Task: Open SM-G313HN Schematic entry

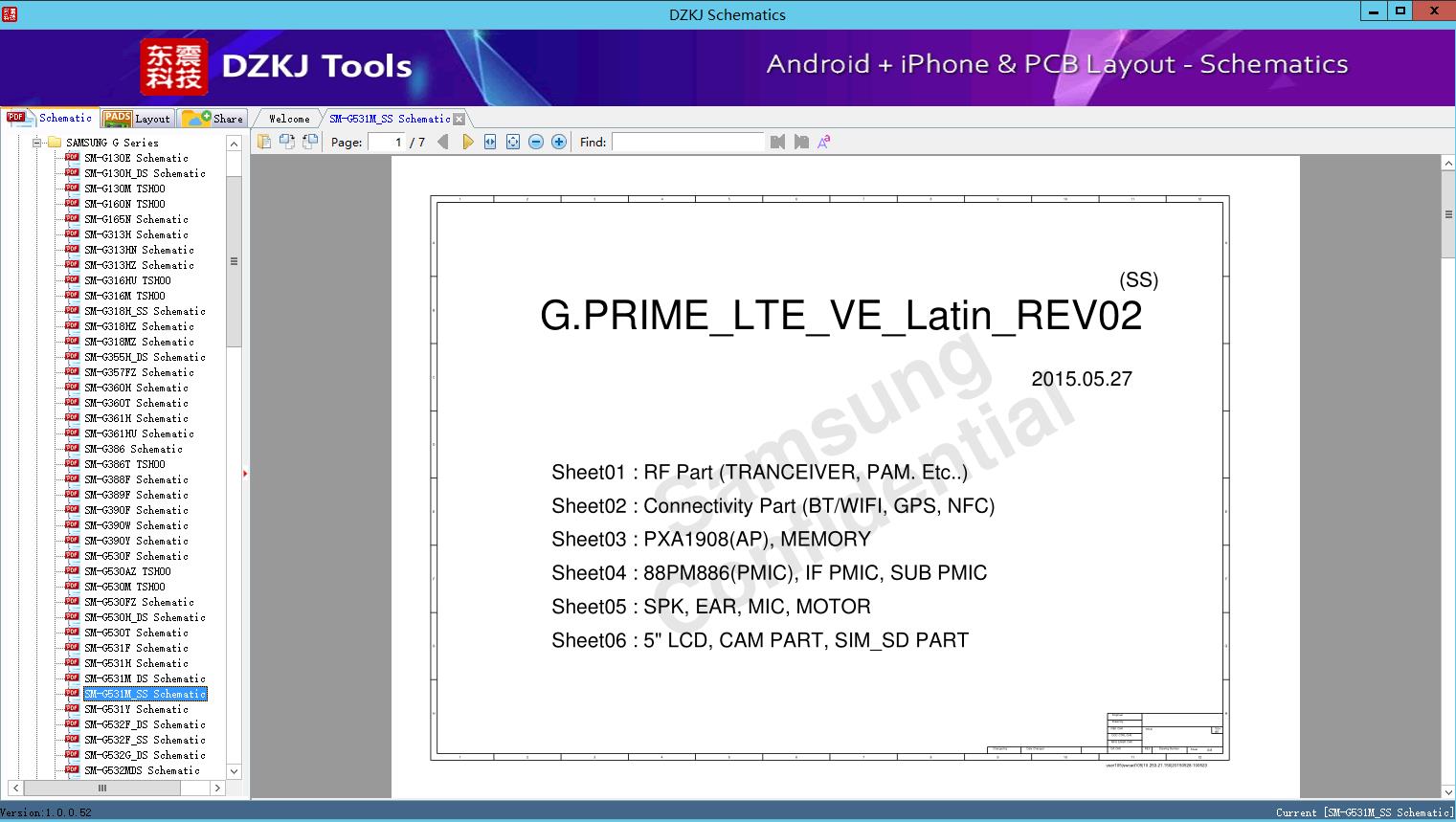Action: click(139, 250)
